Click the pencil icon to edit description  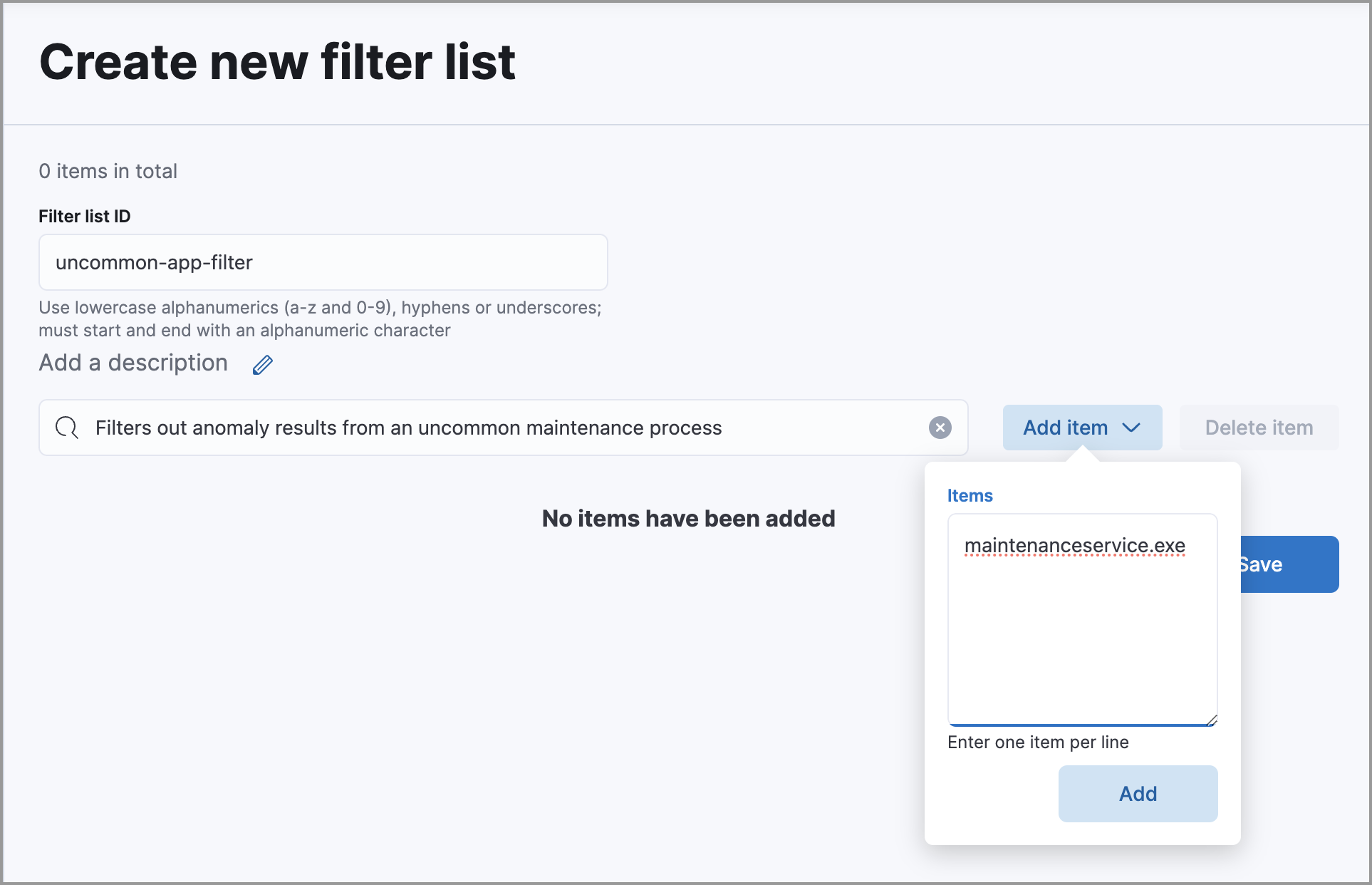262,365
